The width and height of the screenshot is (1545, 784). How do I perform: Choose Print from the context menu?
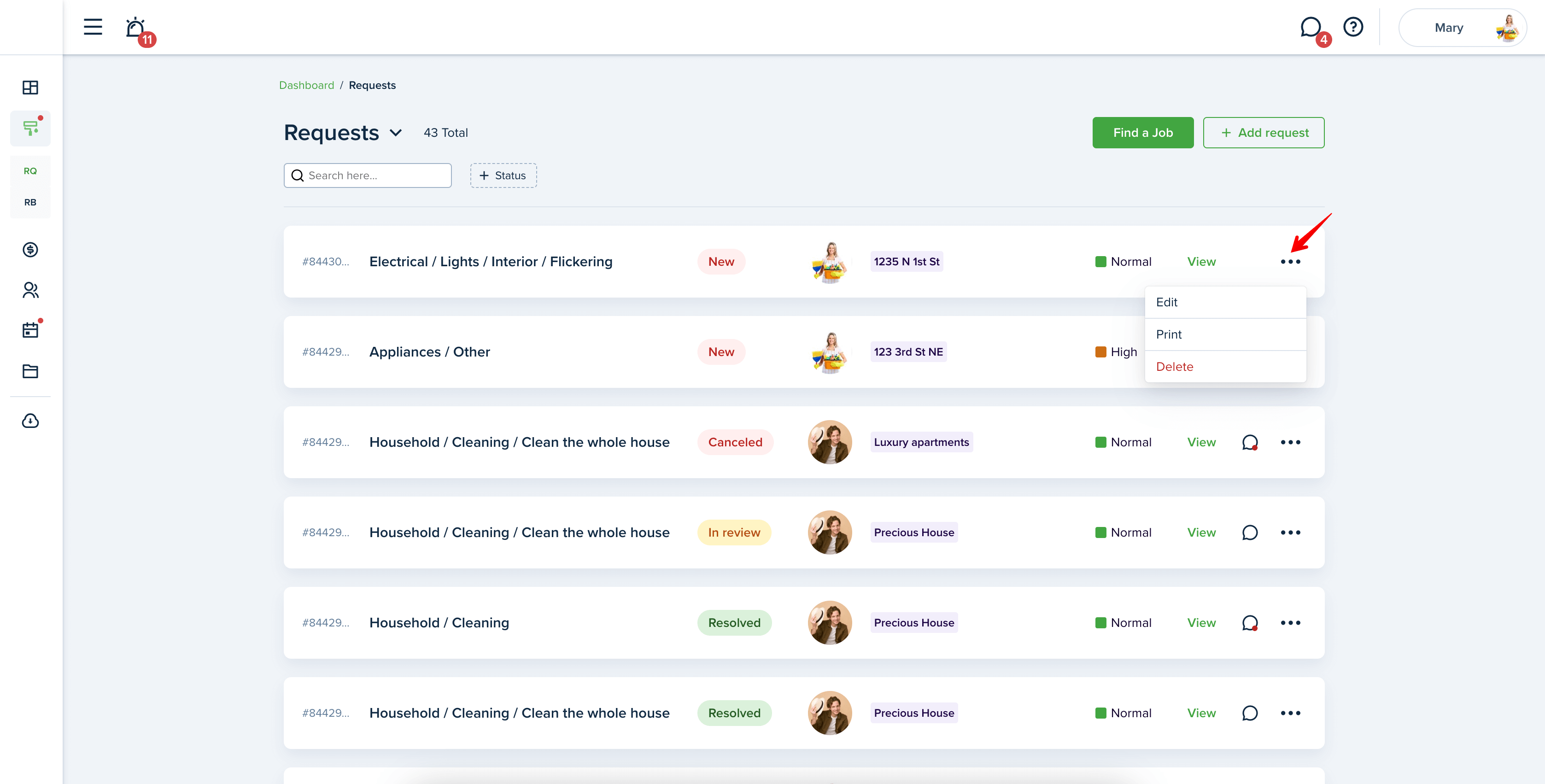1225,335
